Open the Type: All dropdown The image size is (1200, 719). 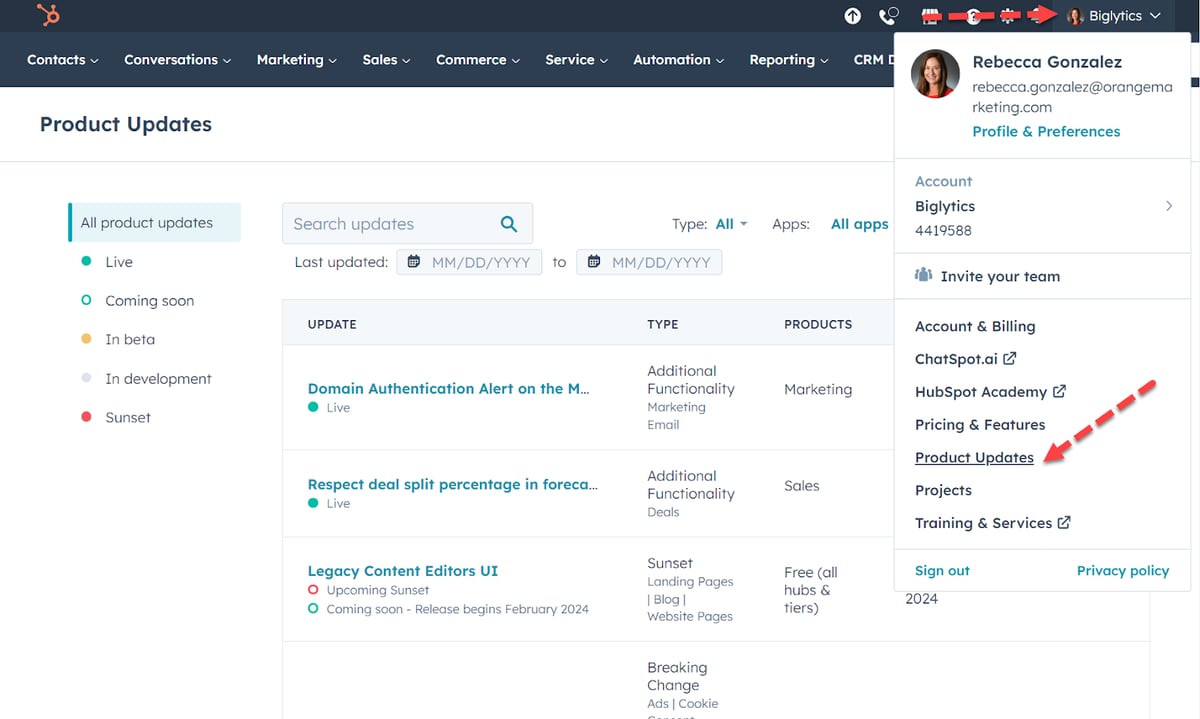(x=730, y=223)
